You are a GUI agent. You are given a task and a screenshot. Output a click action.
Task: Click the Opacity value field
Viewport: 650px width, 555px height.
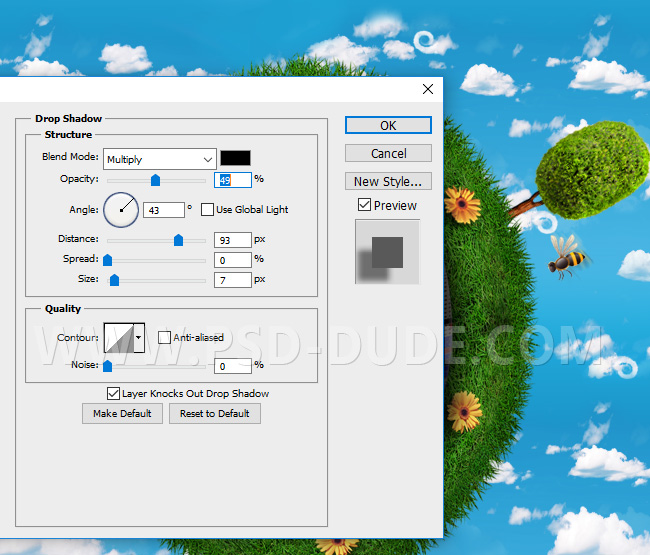pos(233,180)
